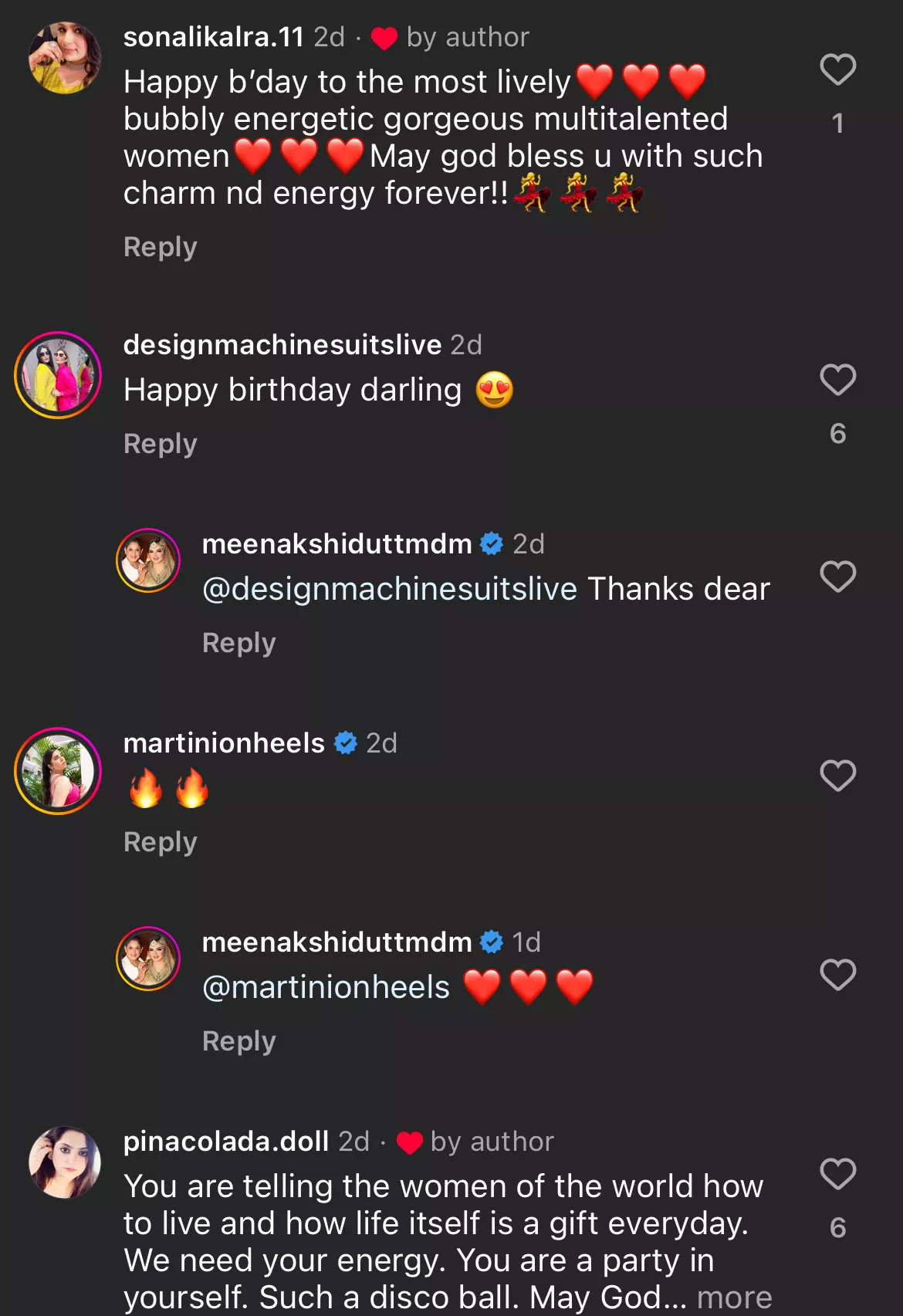Open pinacolada.doll's profile photo

65,1162
